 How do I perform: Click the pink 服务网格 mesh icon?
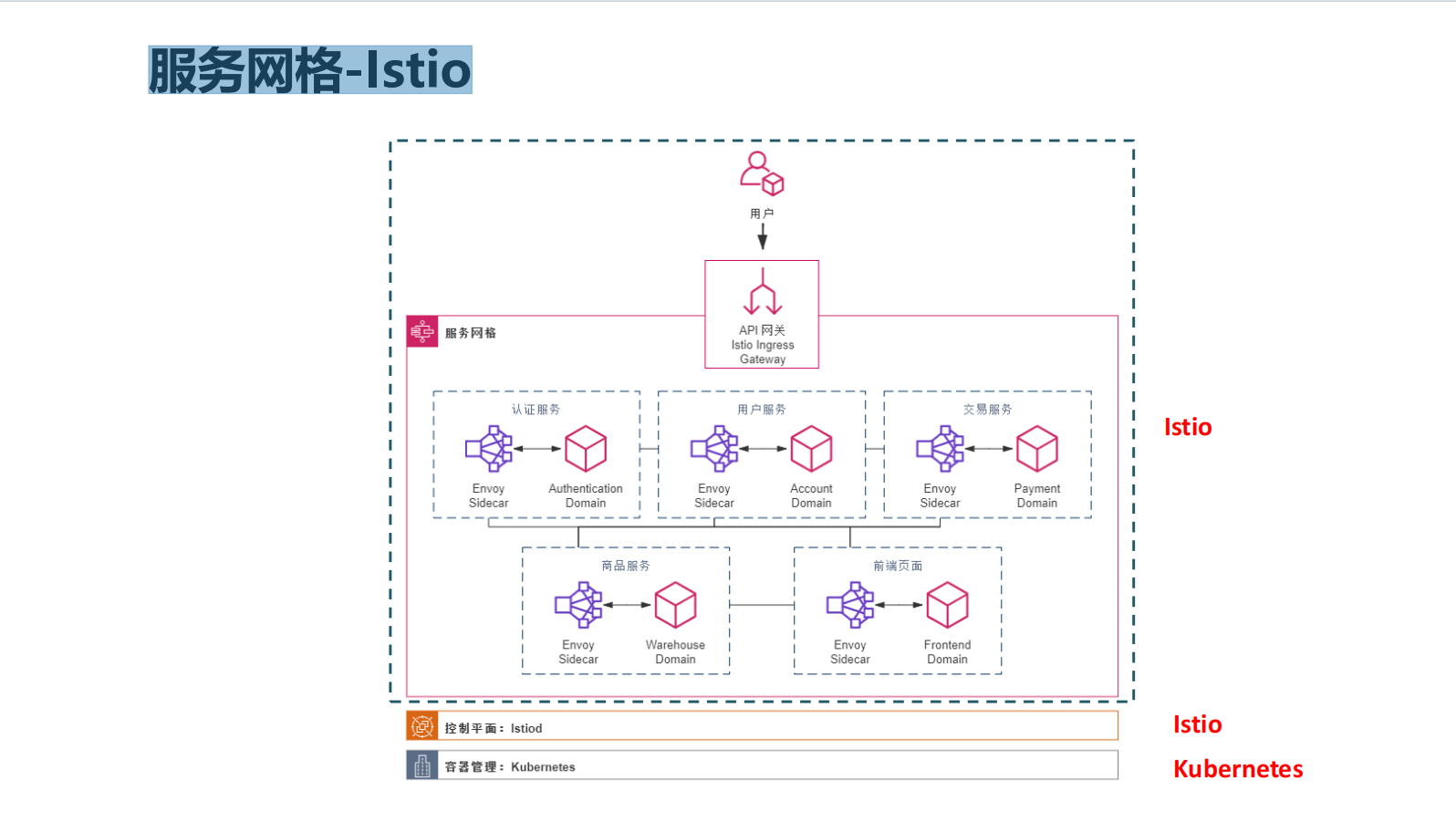(422, 332)
